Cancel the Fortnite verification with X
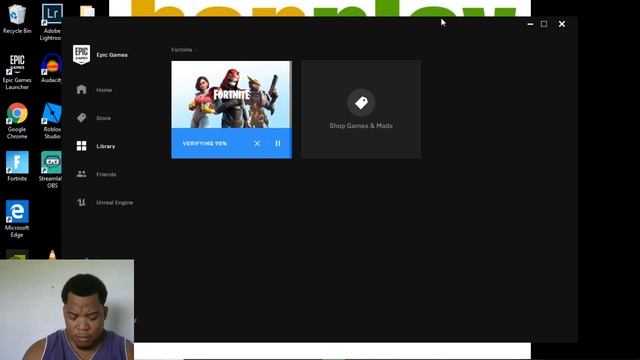Viewport: 640px width, 360px height. click(257, 143)
